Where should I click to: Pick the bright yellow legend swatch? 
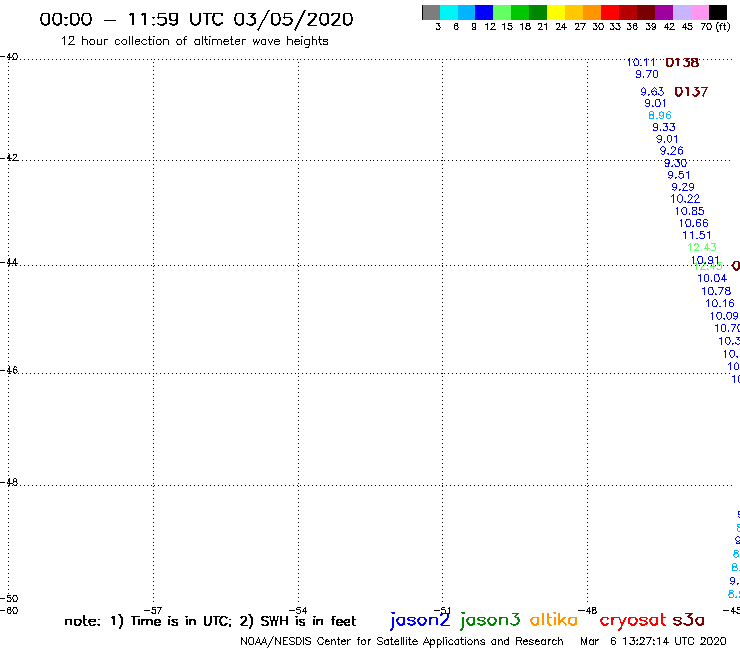pos(556,12)
